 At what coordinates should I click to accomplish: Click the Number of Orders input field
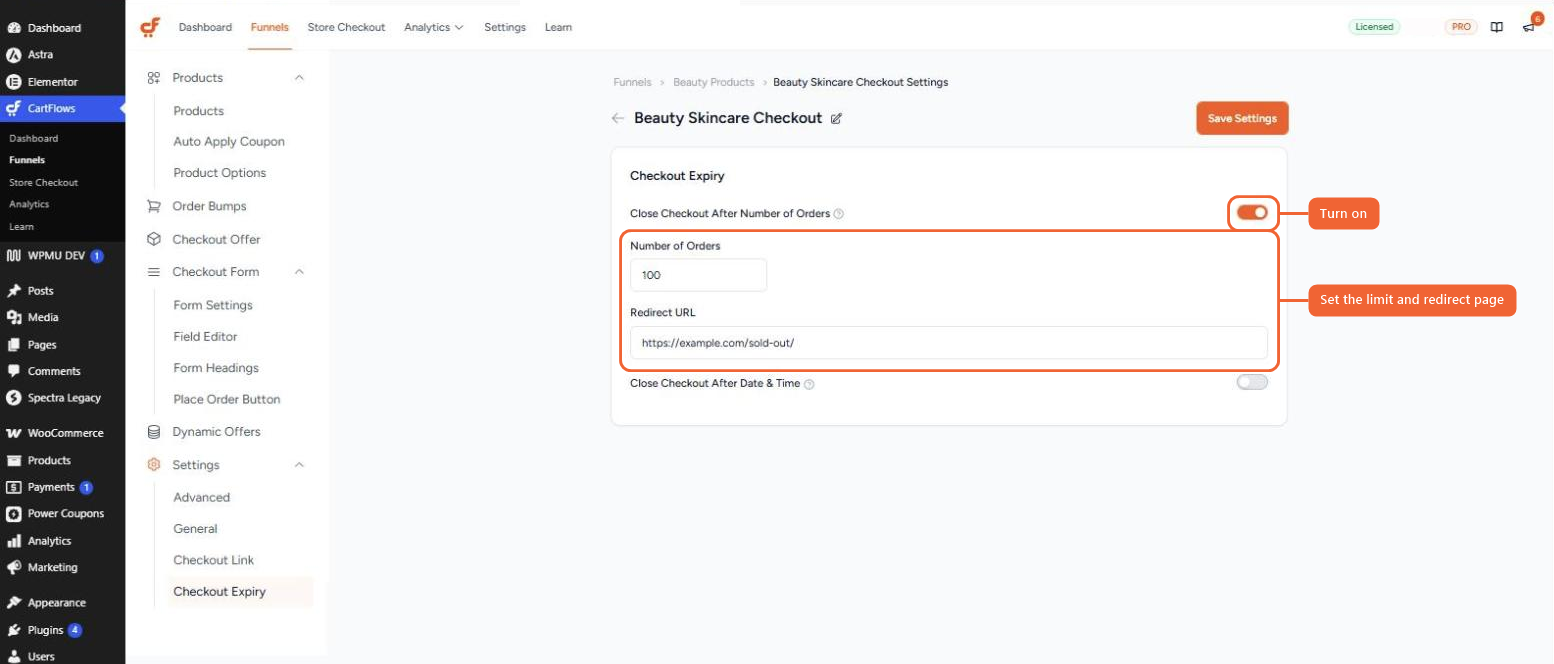698,275
